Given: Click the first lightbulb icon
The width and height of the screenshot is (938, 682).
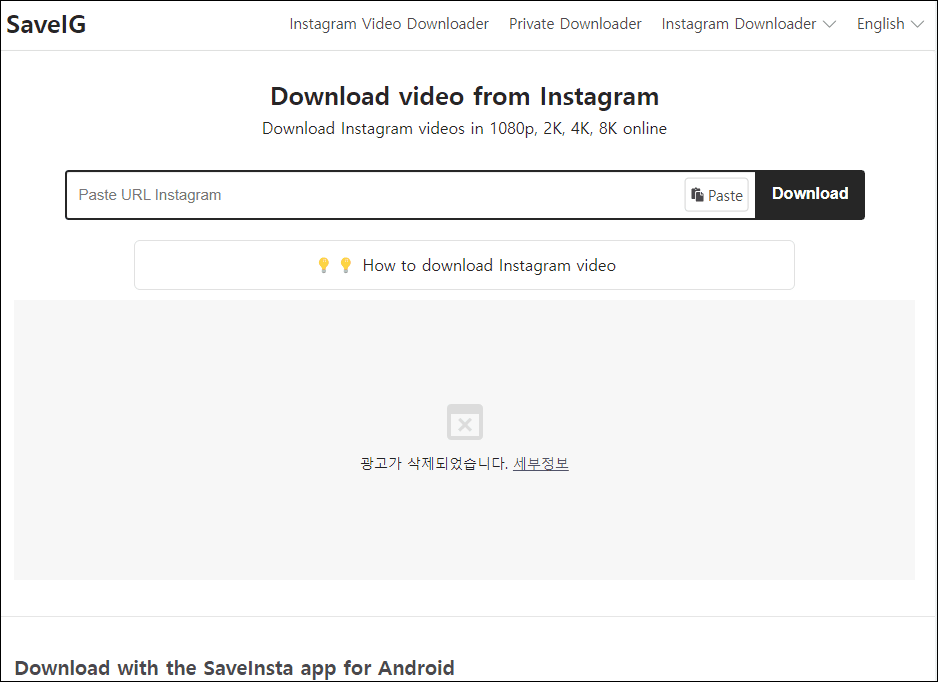Looking at the screenshot, I should click(x=324, y=265).
